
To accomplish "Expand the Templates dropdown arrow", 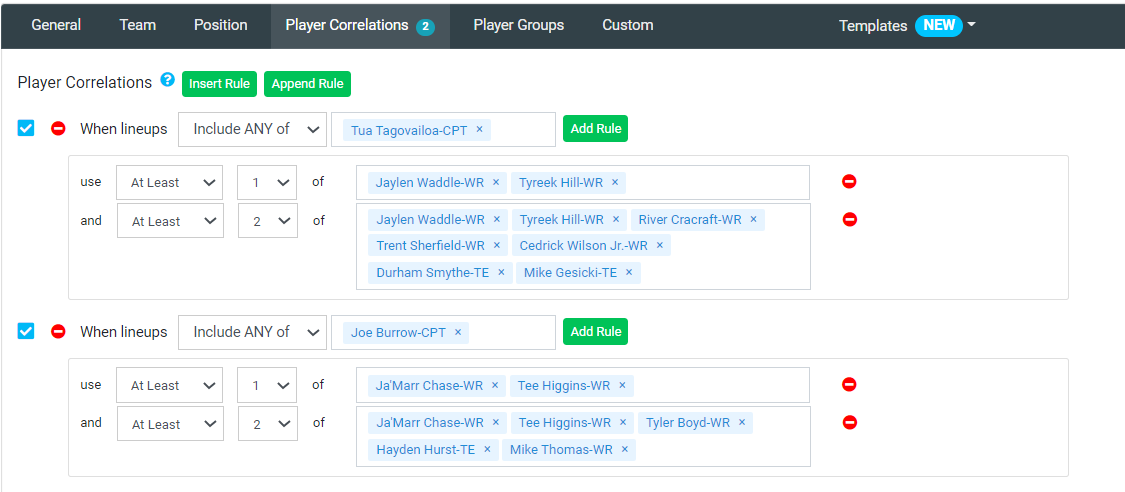I will 971,24.
